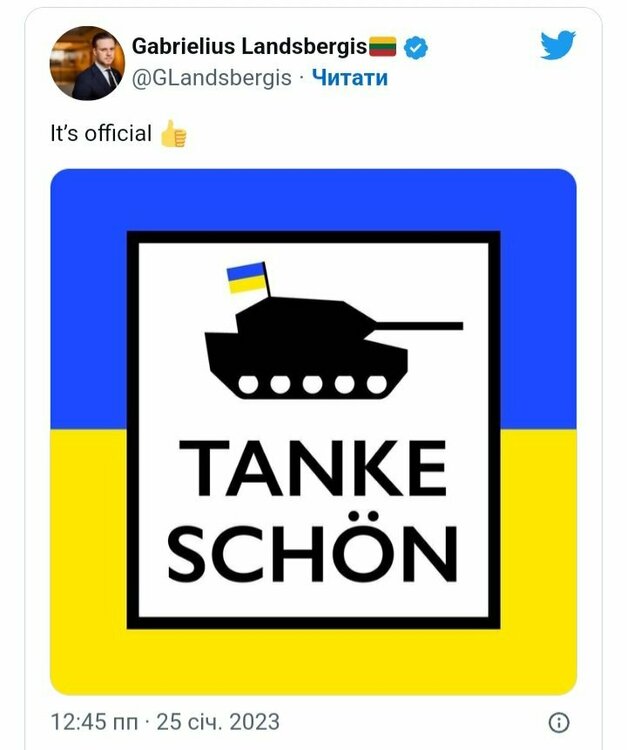Click the Gabrielius Landsbergis display name
This screenshot has height=750, width=627.
(250, 46)
